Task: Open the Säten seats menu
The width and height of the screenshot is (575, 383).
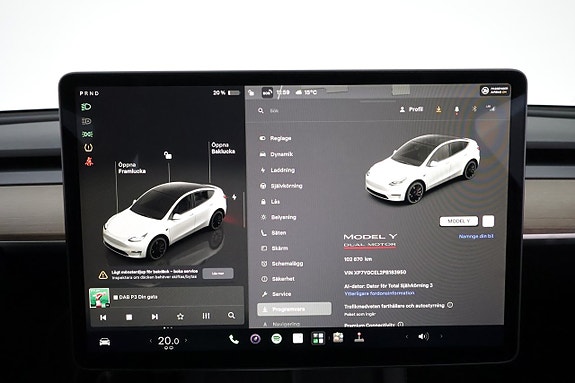Action: [x=273, y=233]
